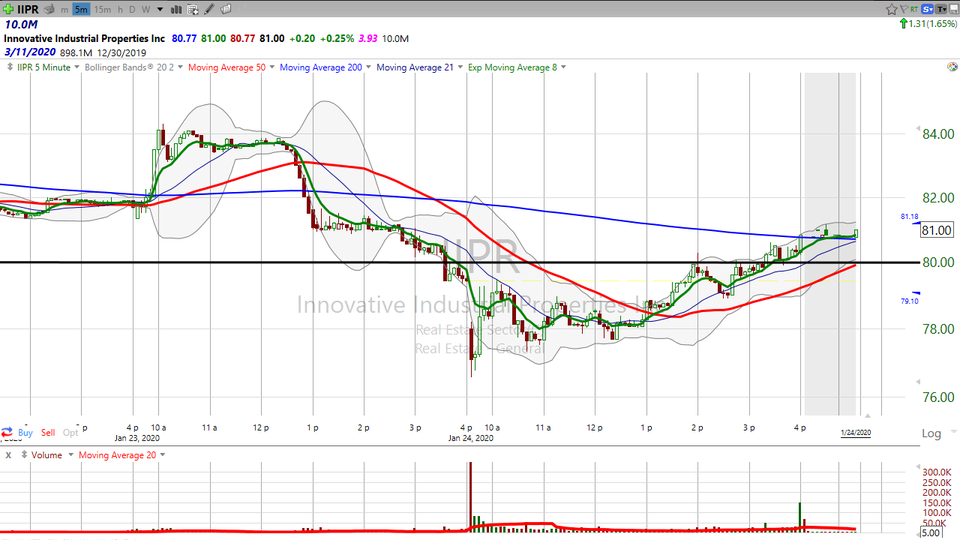Click the 1/24/2020 date label on axis
The width and height of the screenshot is (960, 540).
pyautogui.click(x=855, y=432)
